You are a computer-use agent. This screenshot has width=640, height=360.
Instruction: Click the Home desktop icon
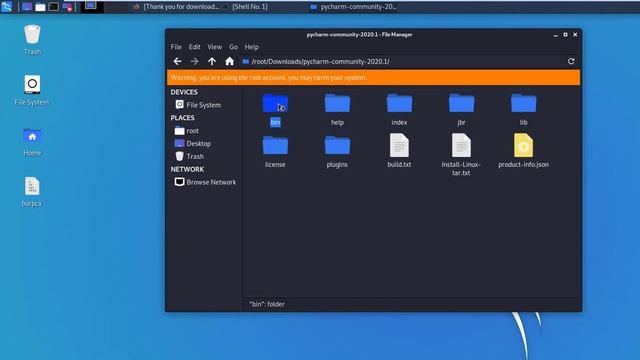[32, 142]
